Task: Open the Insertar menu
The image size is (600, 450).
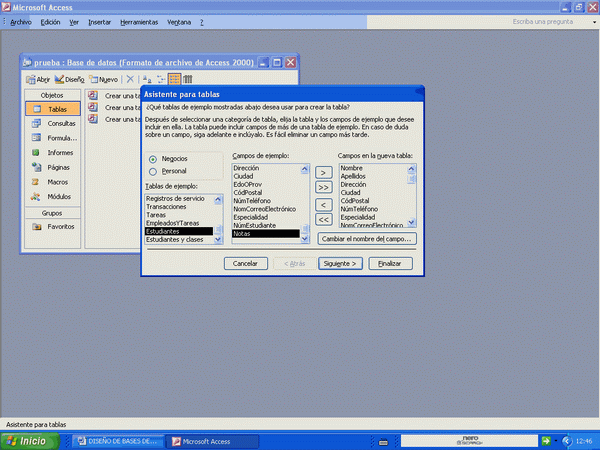Action: pos(99,22)
